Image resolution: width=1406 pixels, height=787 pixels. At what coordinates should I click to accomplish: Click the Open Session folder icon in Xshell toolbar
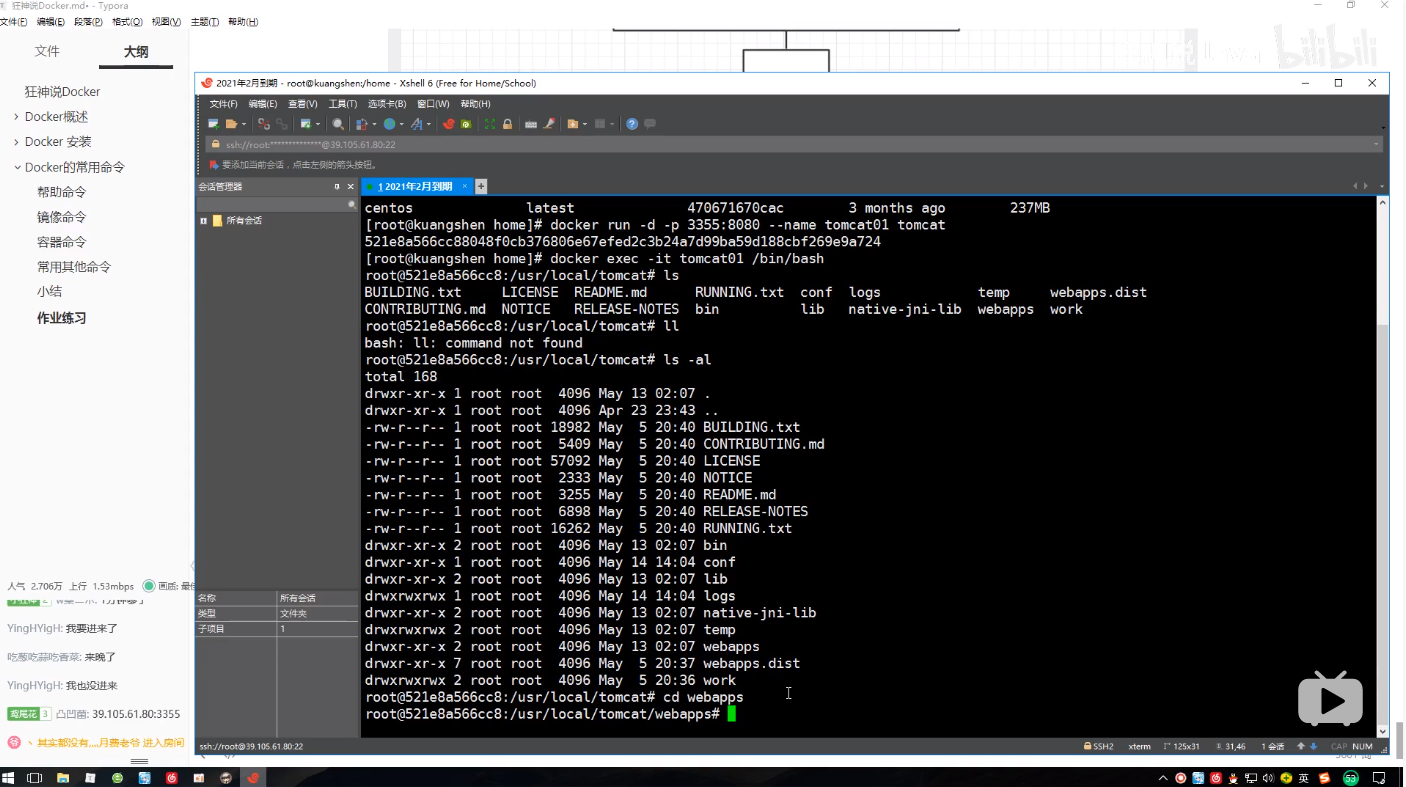click(231, 124)
